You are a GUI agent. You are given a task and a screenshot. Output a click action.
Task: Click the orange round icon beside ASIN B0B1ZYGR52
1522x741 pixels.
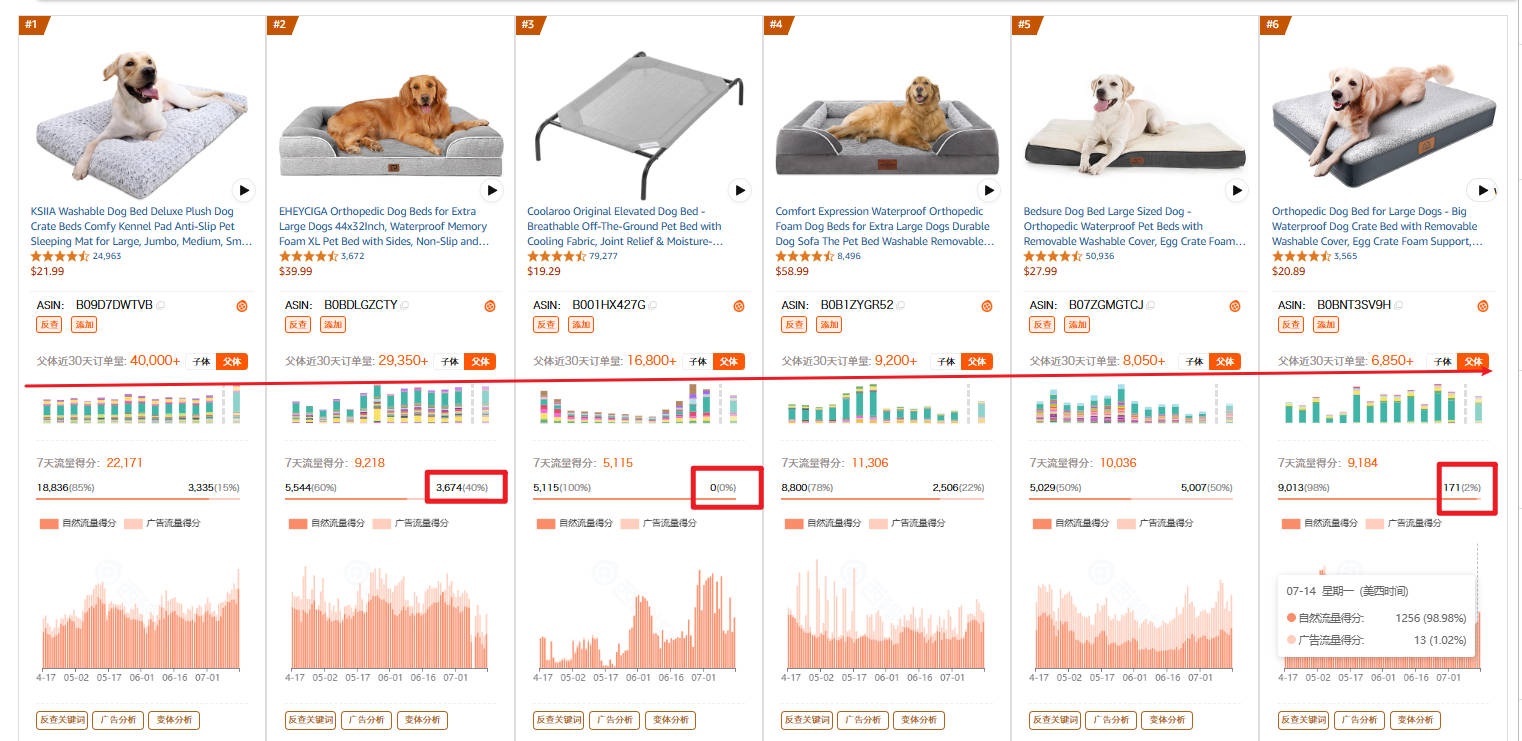(987, 306)
